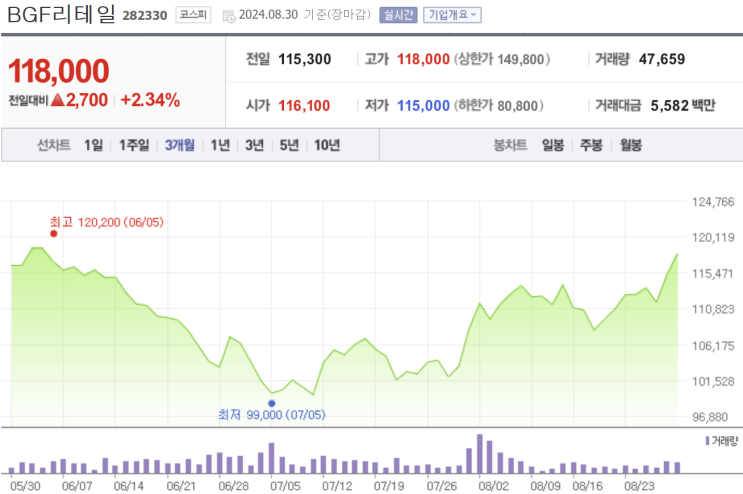Viewport: 743px width, 494px height.
Task: Click the calendar icon beside the date
Action: click(x=229, y=16)
